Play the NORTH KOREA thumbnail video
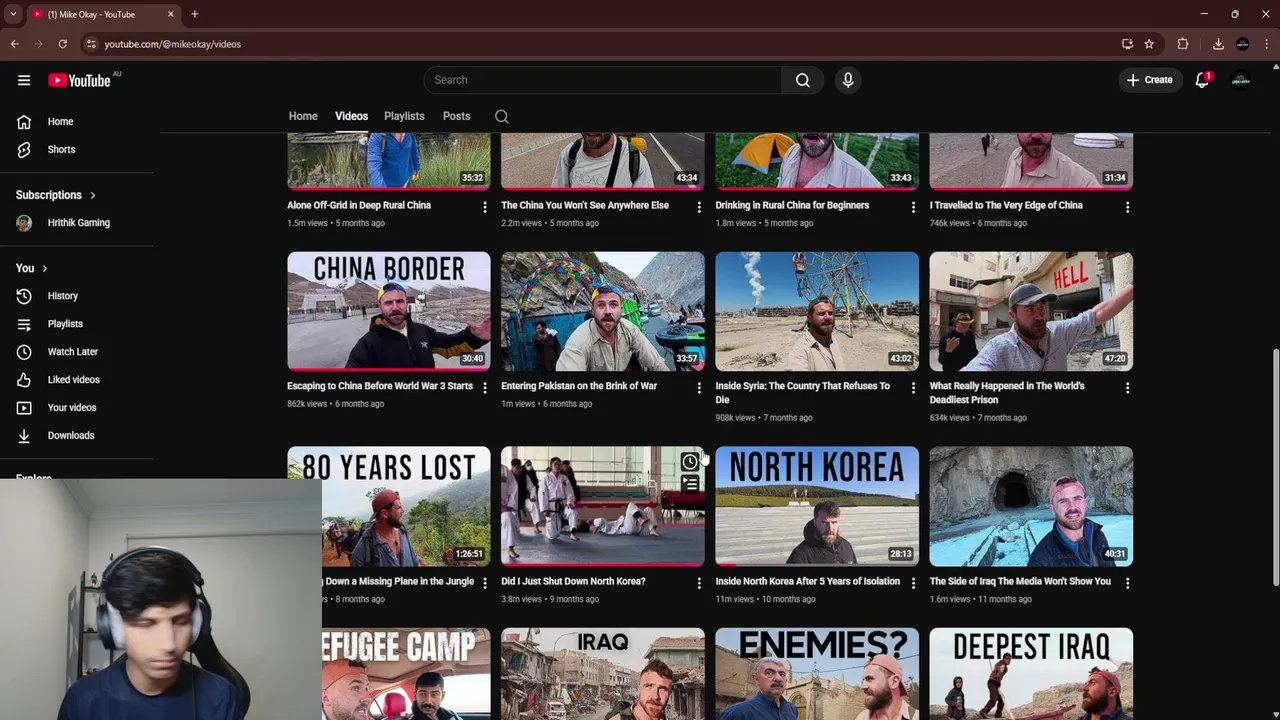This screenshot has width=1280, height=720. (817, 506)
